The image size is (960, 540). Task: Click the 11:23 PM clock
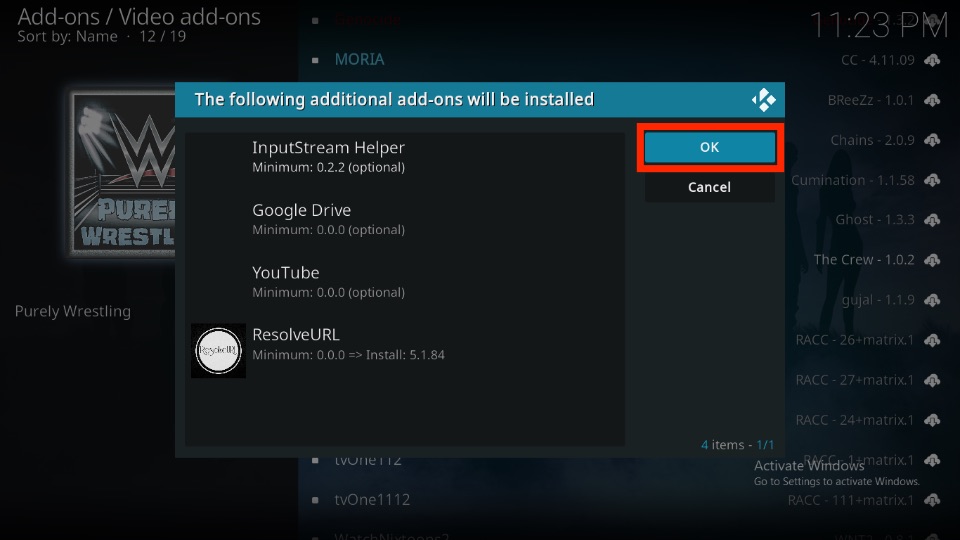point(878,25)
